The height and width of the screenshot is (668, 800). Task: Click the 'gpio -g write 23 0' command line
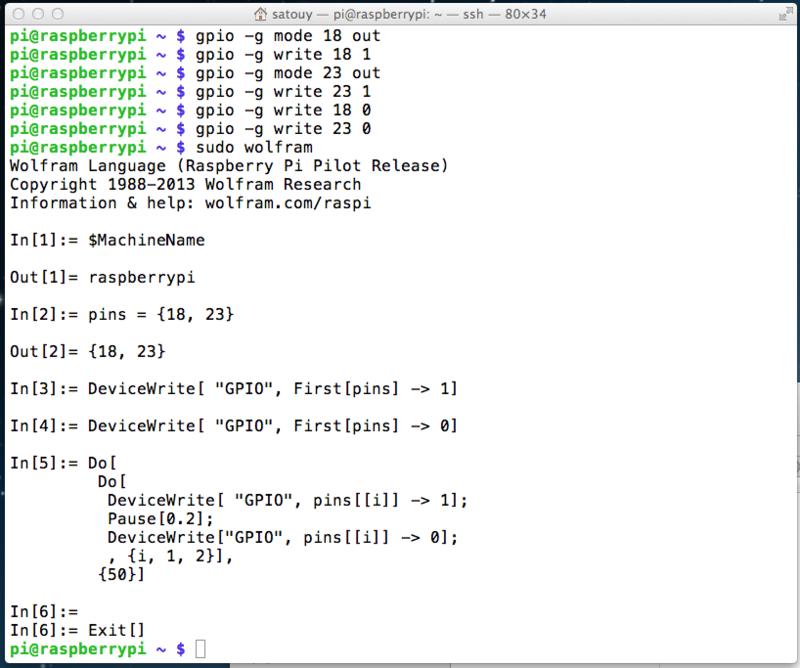[283, 129]
